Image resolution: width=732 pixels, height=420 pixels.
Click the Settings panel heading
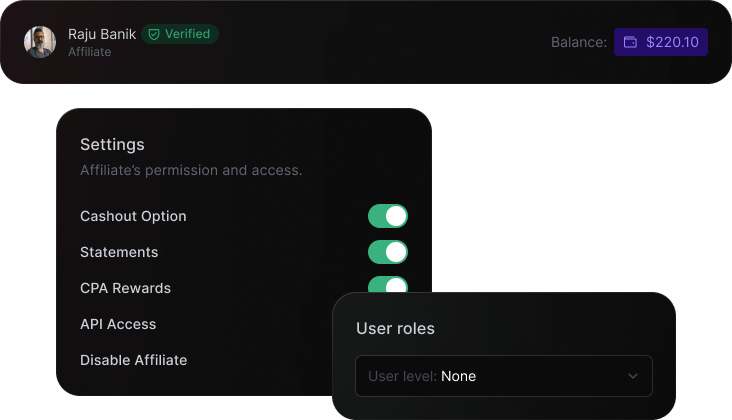point(112,144)
